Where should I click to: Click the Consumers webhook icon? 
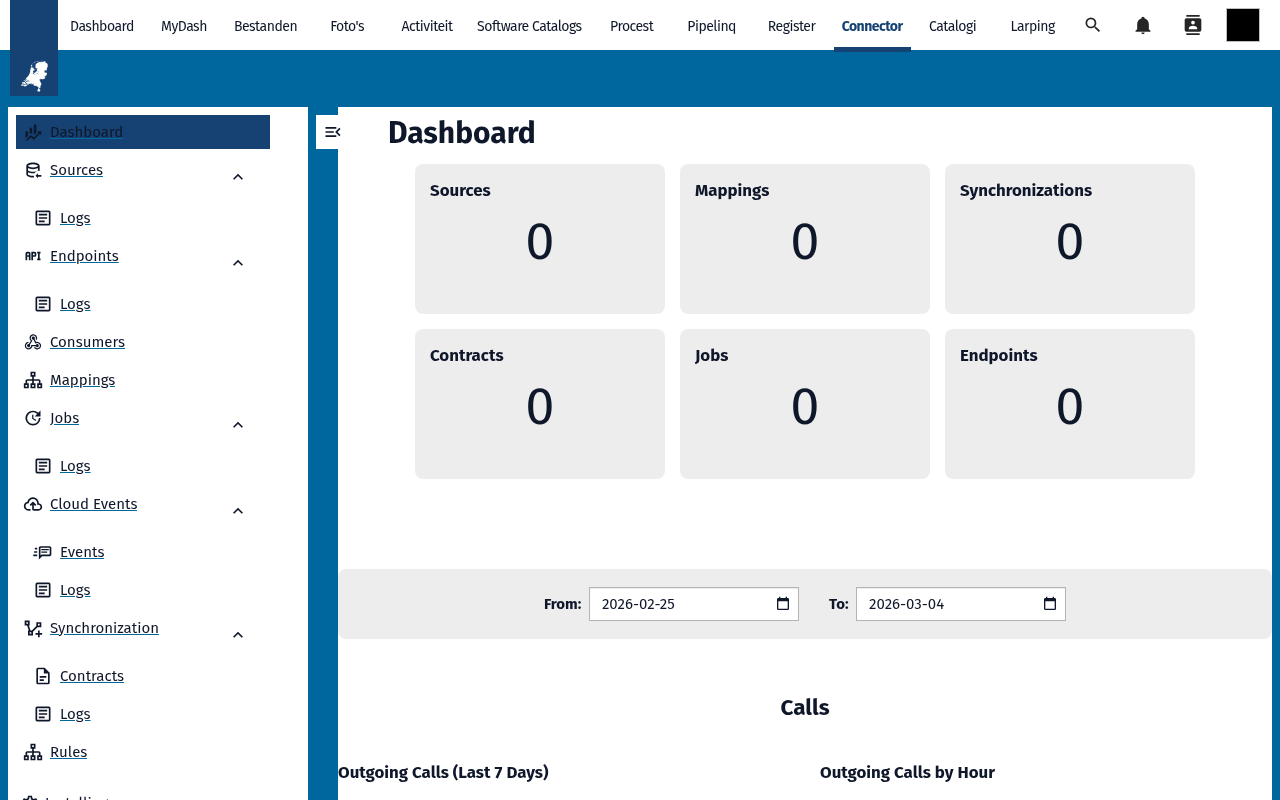pos(33,342)
